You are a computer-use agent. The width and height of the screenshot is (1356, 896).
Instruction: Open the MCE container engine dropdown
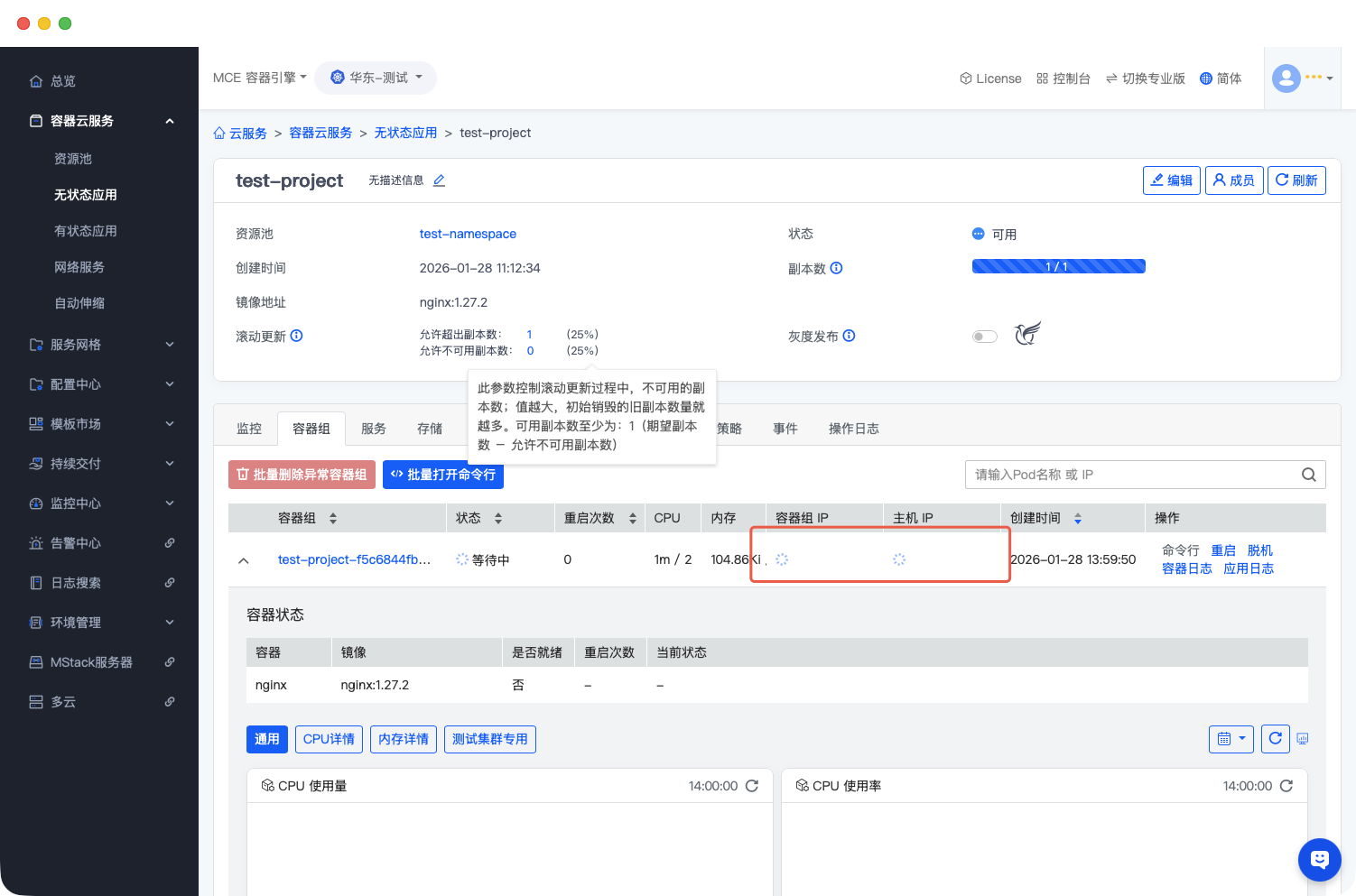tap(260, 78)
